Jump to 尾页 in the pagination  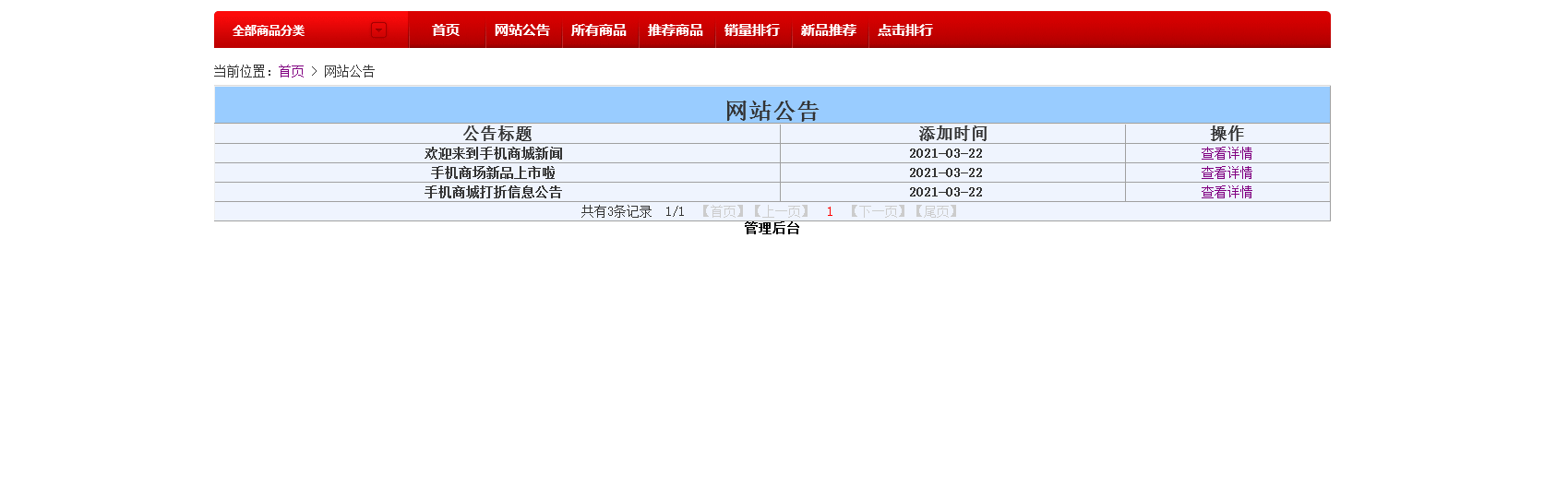(937, 212)
